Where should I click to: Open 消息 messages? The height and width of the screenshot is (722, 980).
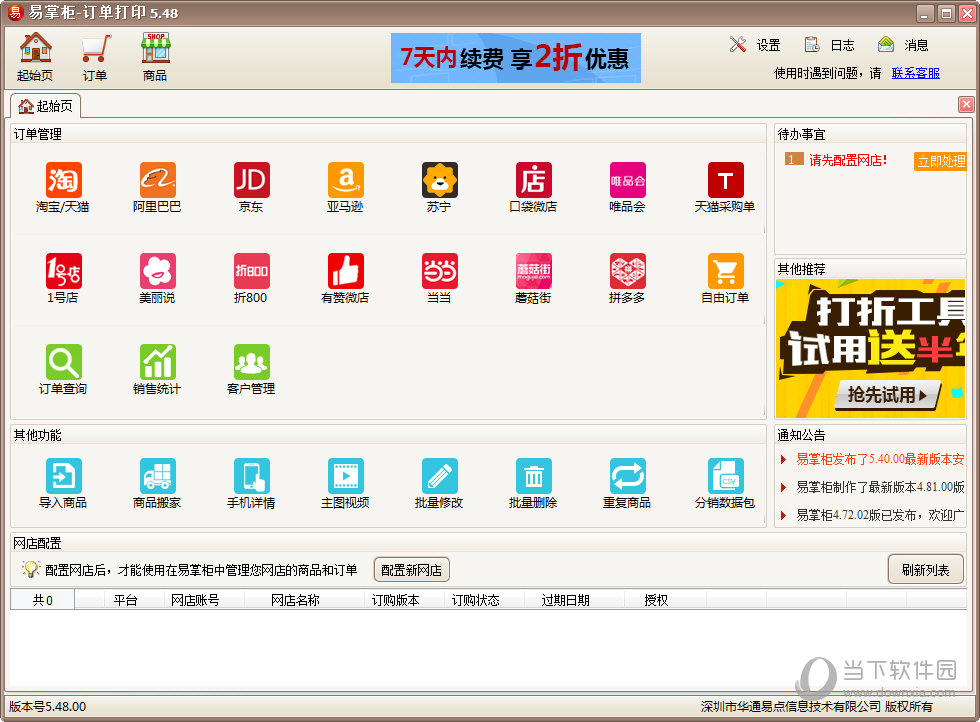[x=902, y=45]
